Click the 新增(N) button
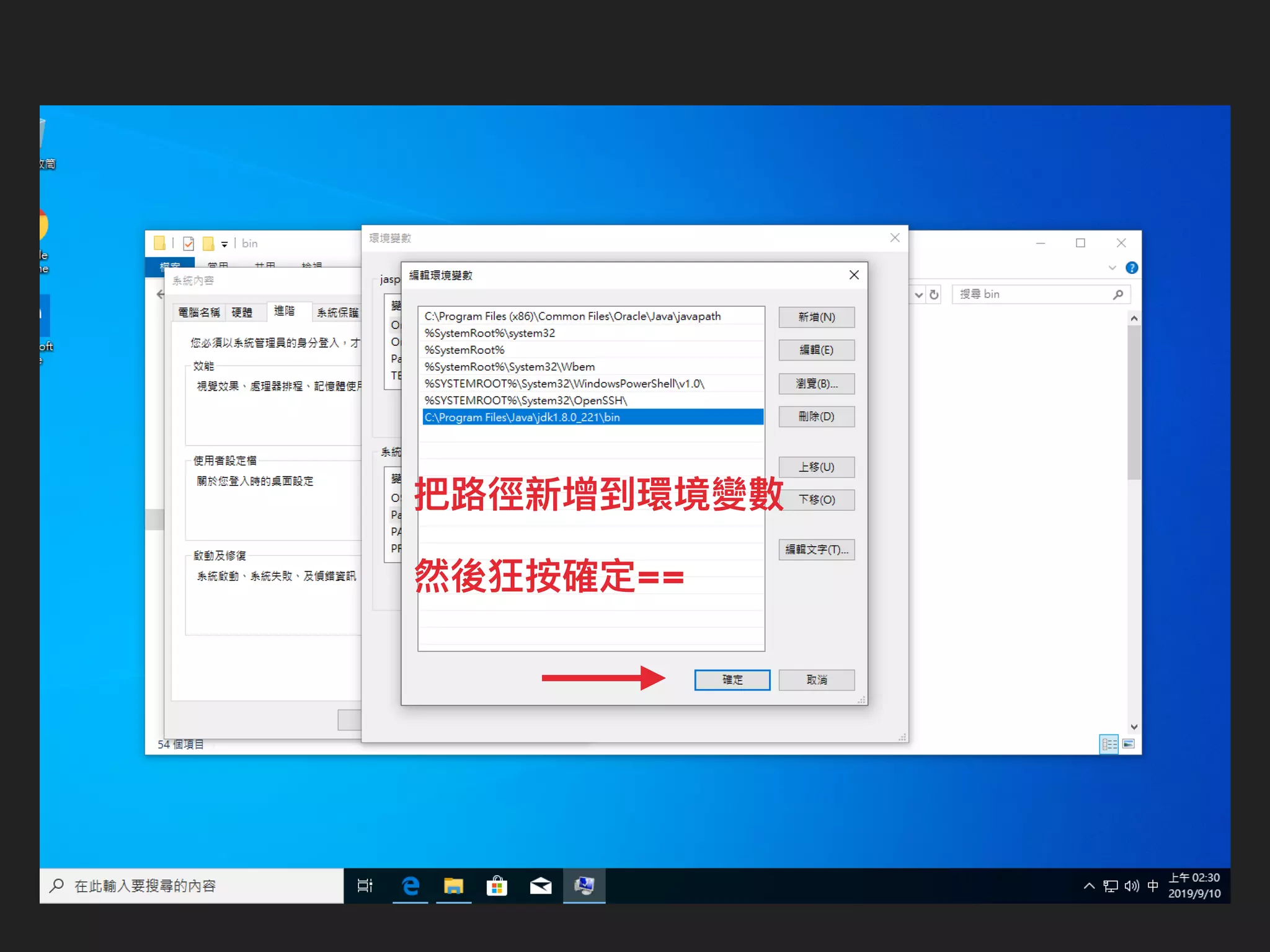Screen dimensions: 1270x952 click(816, 317)
